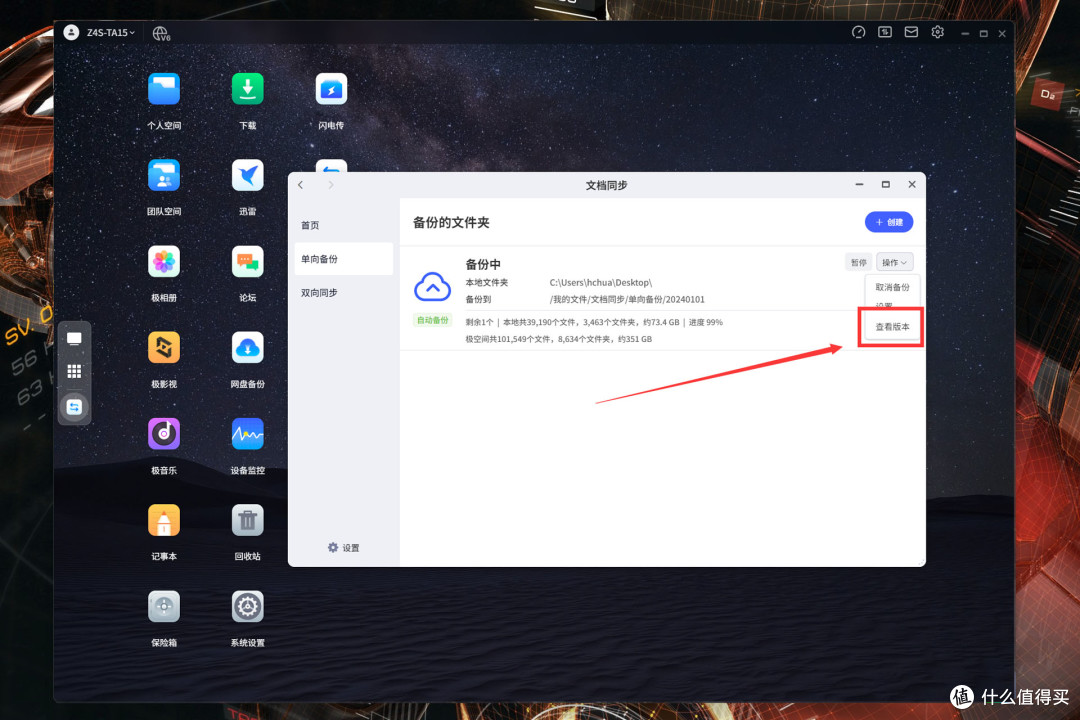The height and width of the screenshot is (720, 1080).
Task: Open the 保险箱 safe box icon
Action: (164, 606)
